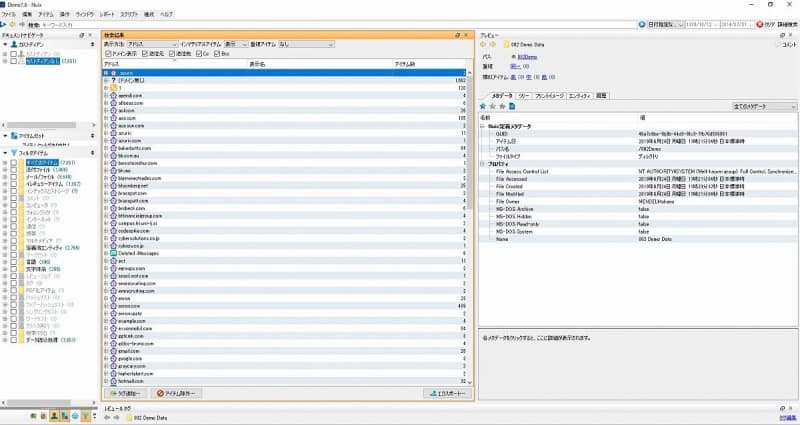800x425 pixels.
Task: Click the red clear icon in search bar
Action: [759, 24]
